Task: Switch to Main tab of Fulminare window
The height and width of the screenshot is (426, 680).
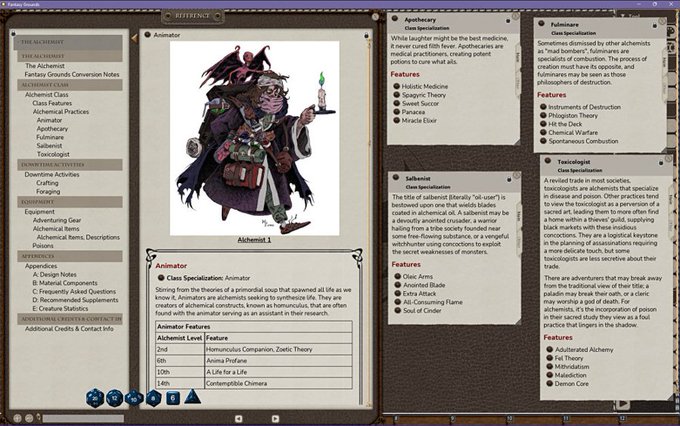Action: [664, 62]
